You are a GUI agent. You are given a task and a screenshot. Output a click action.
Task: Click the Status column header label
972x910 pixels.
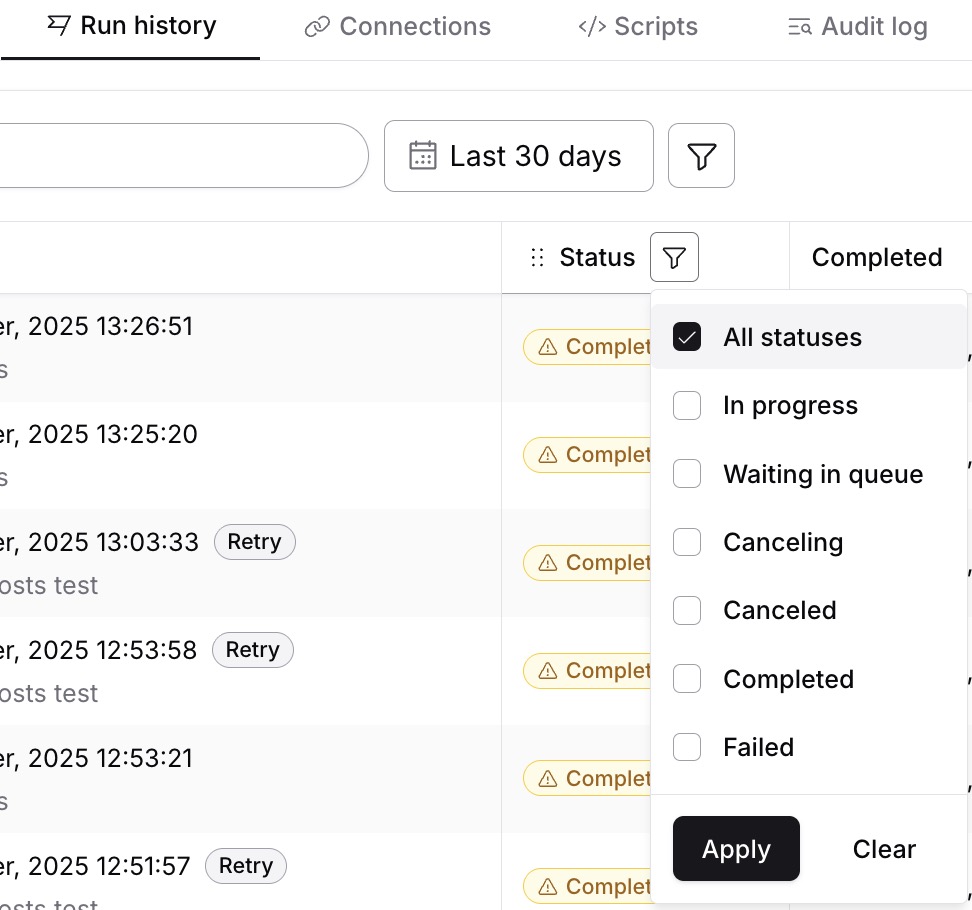tap(597, 257)
